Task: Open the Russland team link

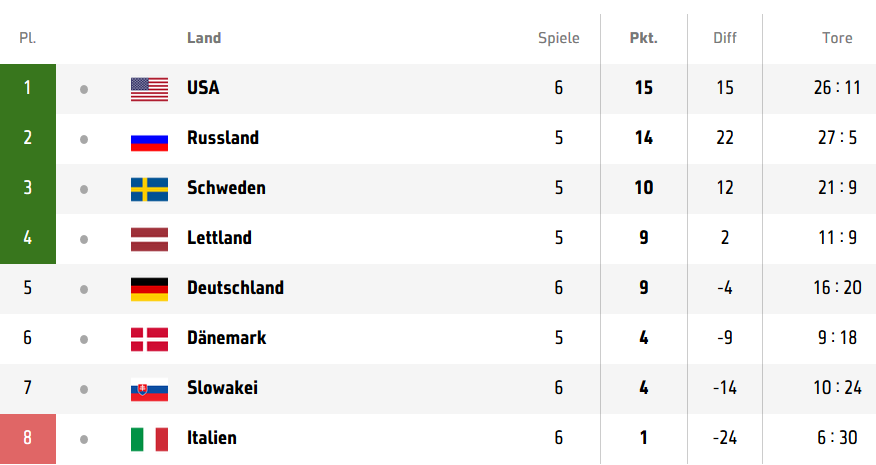Action: [223, 138]
